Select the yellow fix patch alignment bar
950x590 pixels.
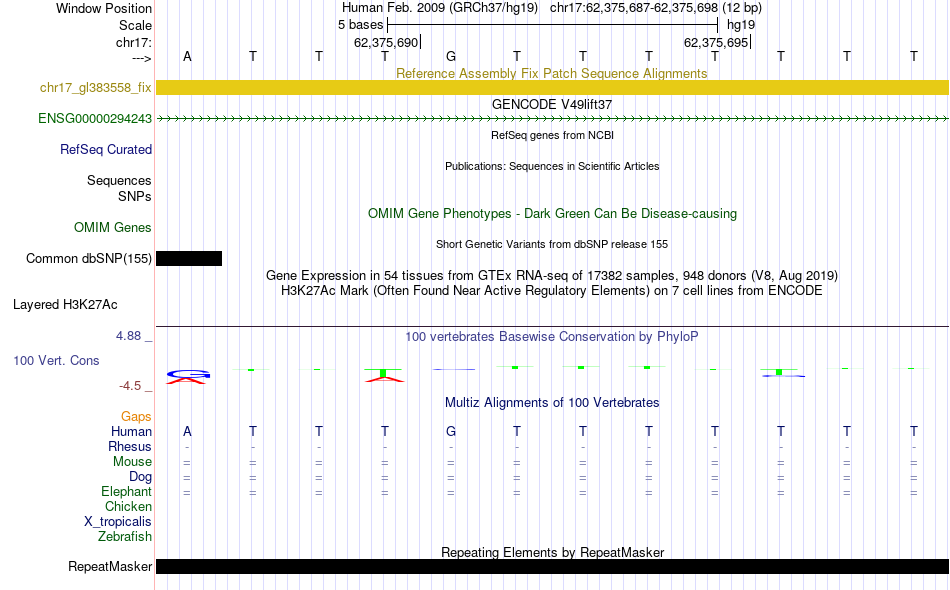point(552,87)
